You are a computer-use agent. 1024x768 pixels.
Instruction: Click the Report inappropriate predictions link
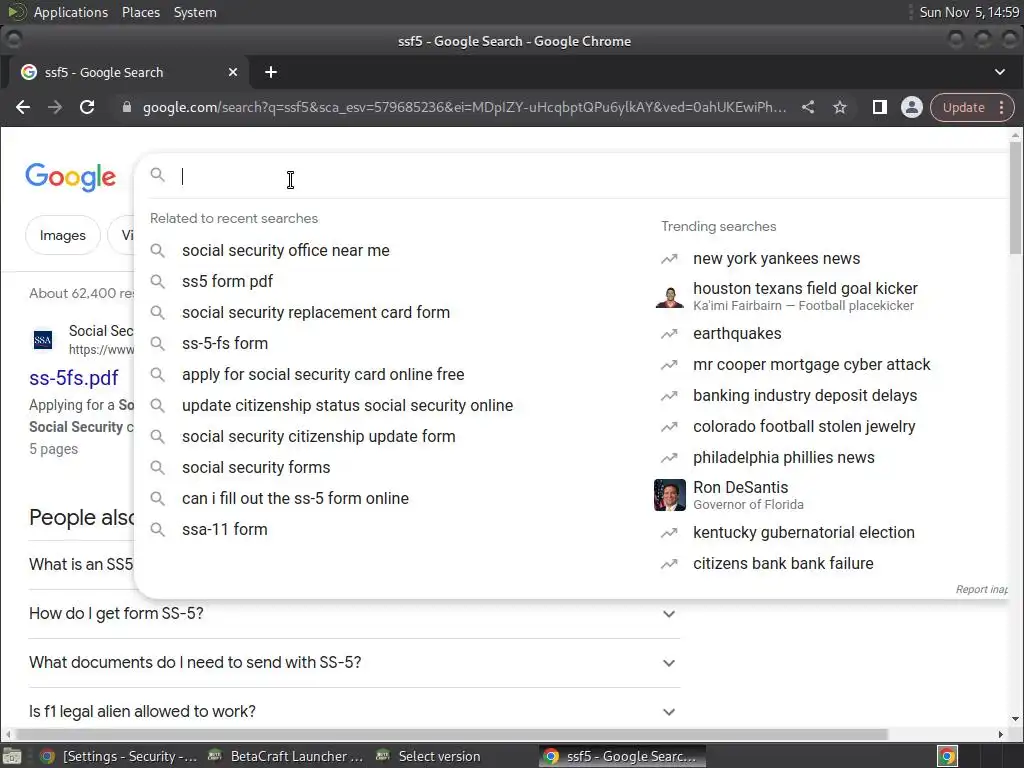[x=982, y=589]
